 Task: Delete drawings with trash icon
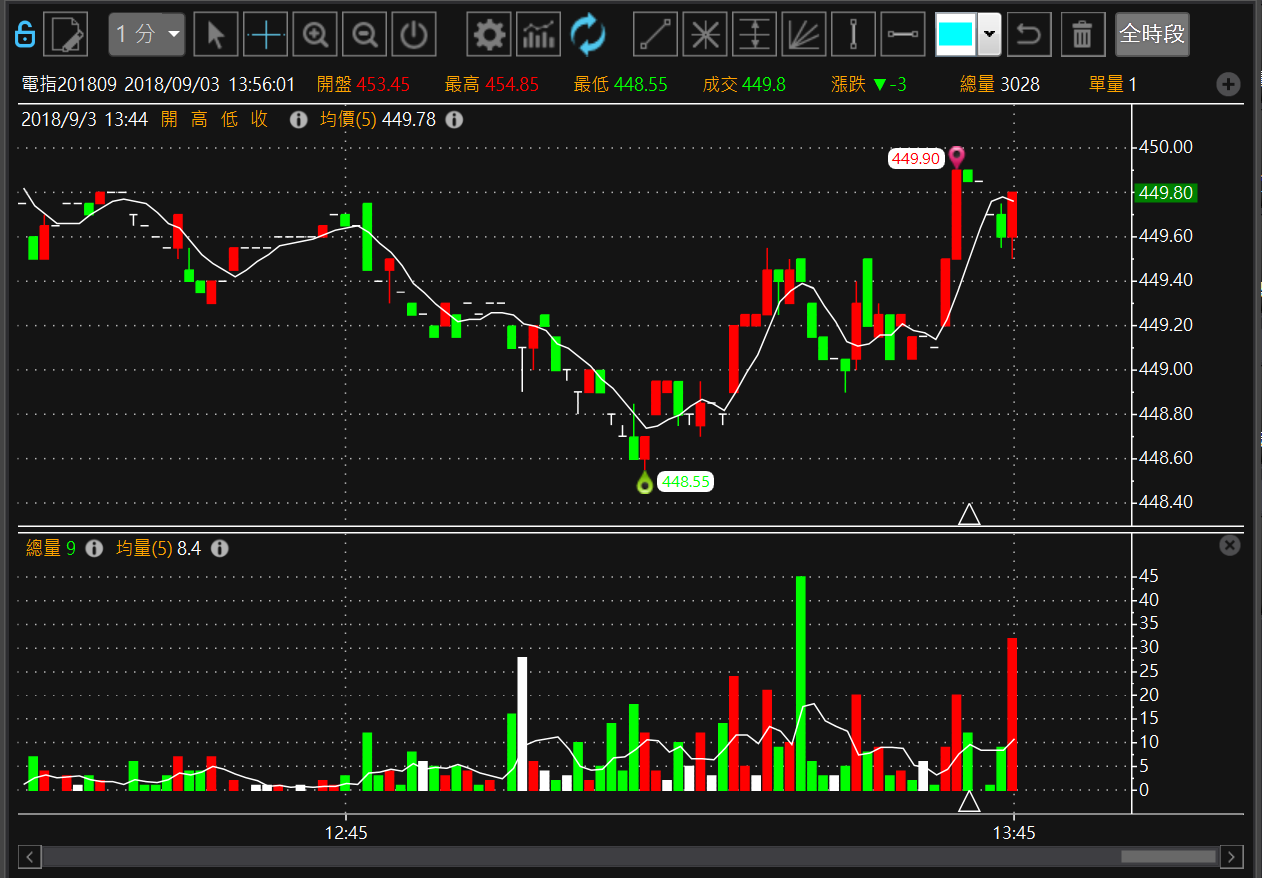tap(1081, 35)
